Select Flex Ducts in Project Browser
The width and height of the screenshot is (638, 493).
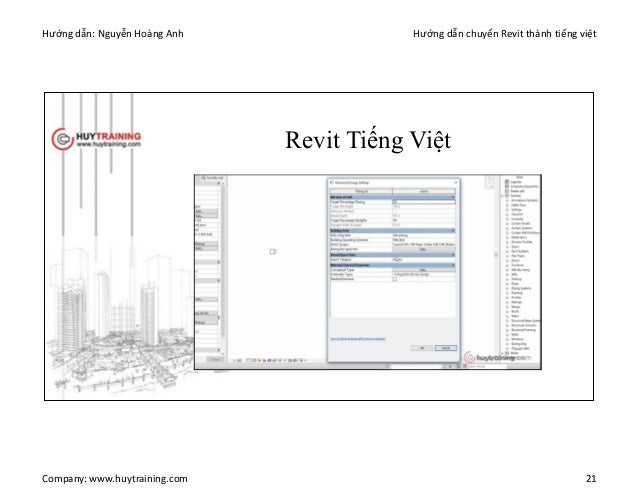coord(518,256)
